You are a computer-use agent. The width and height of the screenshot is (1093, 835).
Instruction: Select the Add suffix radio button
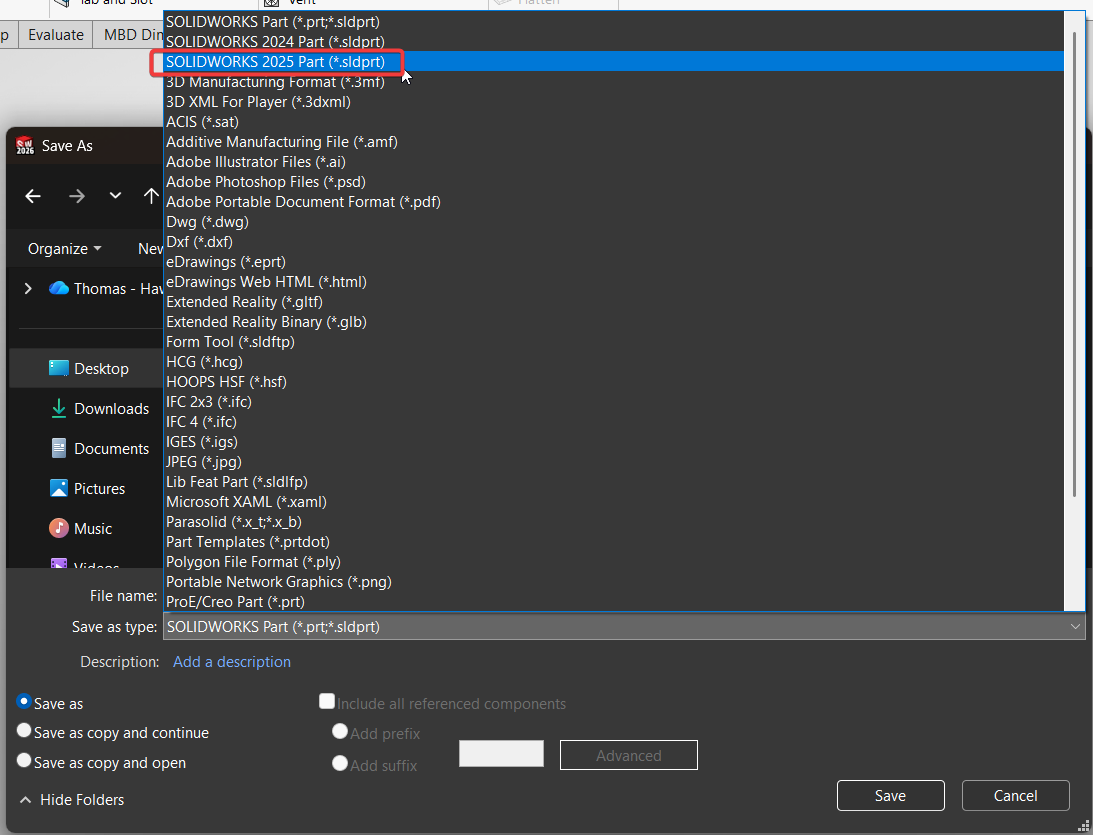click(x=339, y=763)
